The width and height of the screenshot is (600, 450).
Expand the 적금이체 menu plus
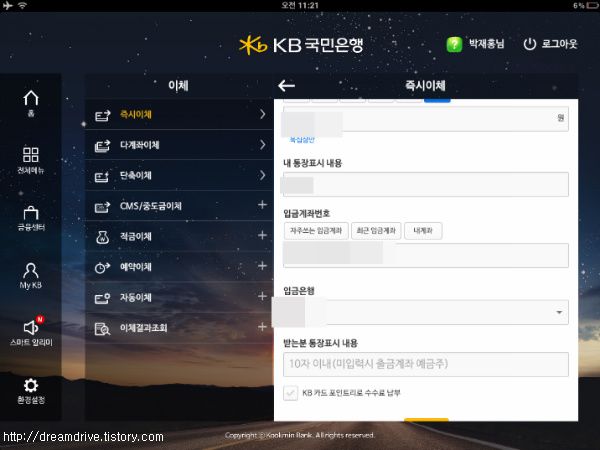pos(262,235)
